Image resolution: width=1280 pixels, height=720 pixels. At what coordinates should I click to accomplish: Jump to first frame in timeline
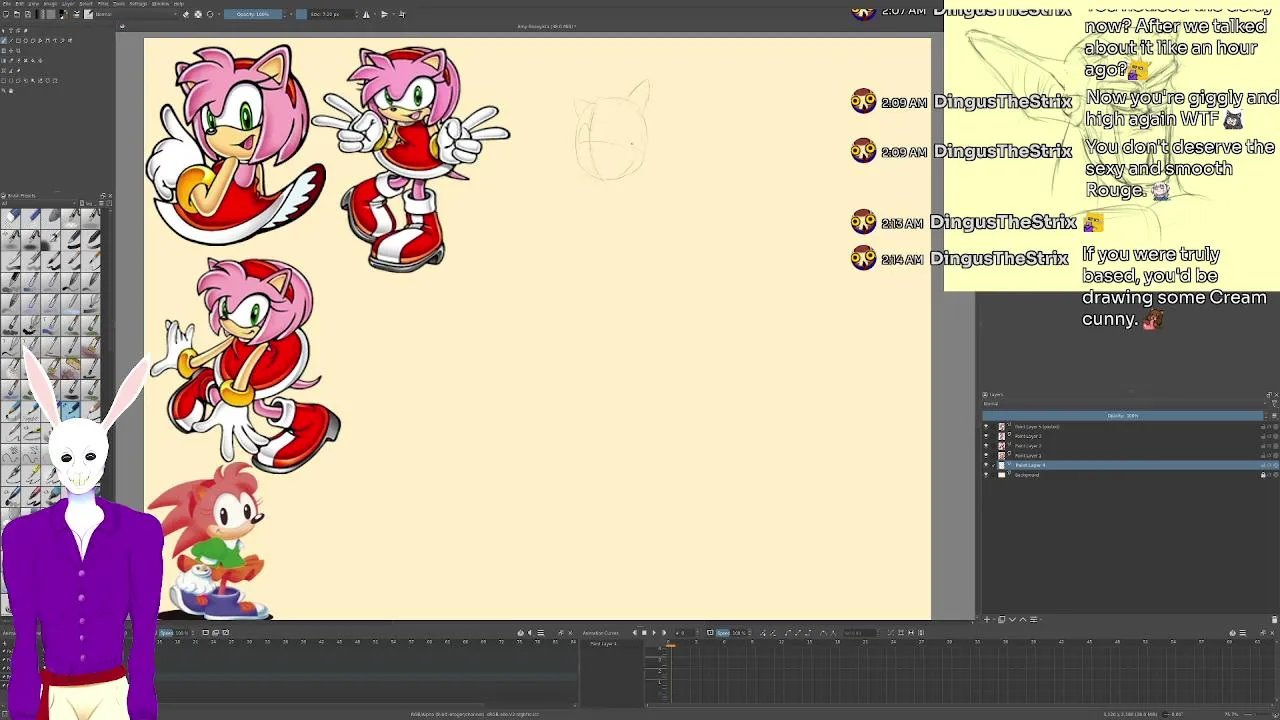coord(635,632)
